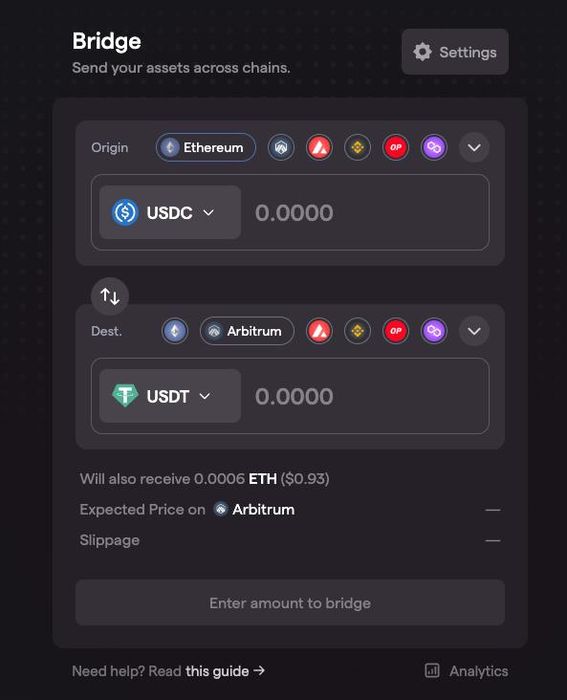Choose Avalanche as origin chain

pos(319,147)
